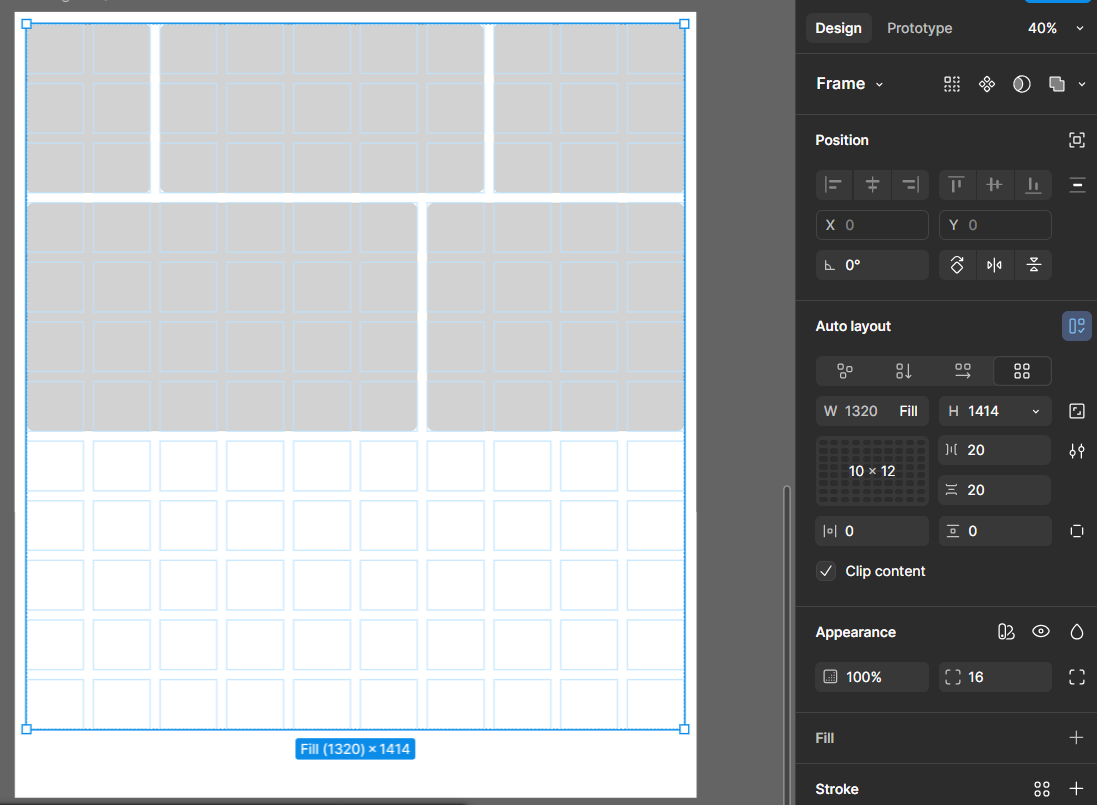This screenshot has height=805, width=1097.
Task: Click the corner radius field showing 16
Action: click(x=995, y=677)
